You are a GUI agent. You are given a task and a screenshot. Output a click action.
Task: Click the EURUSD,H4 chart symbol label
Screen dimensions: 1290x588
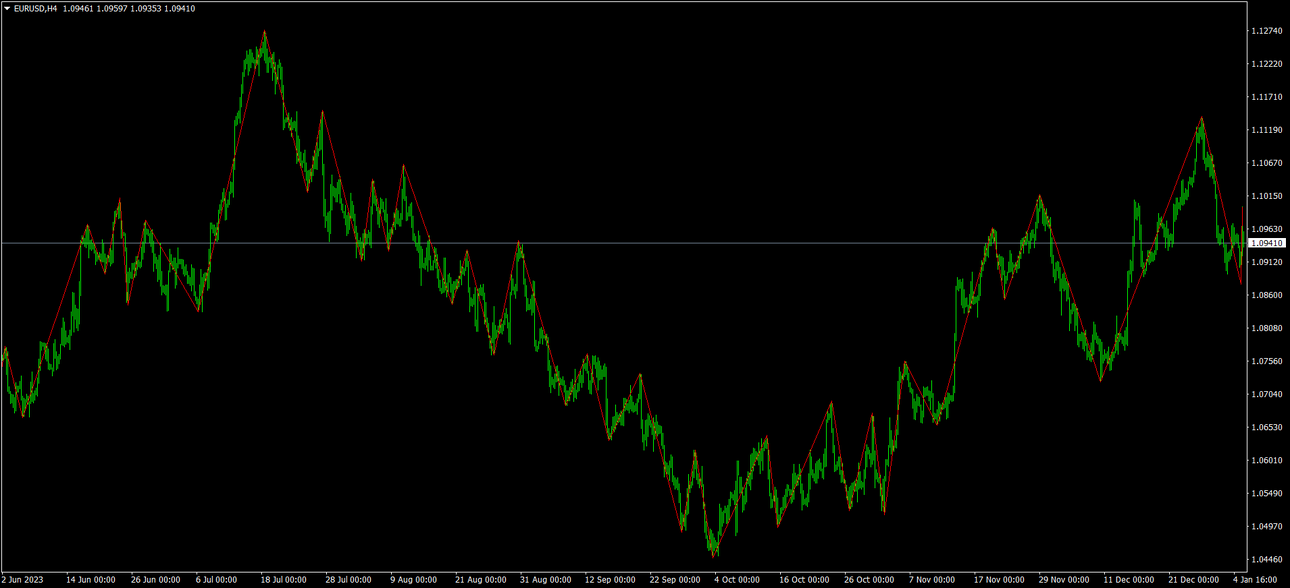click(35, 8)
